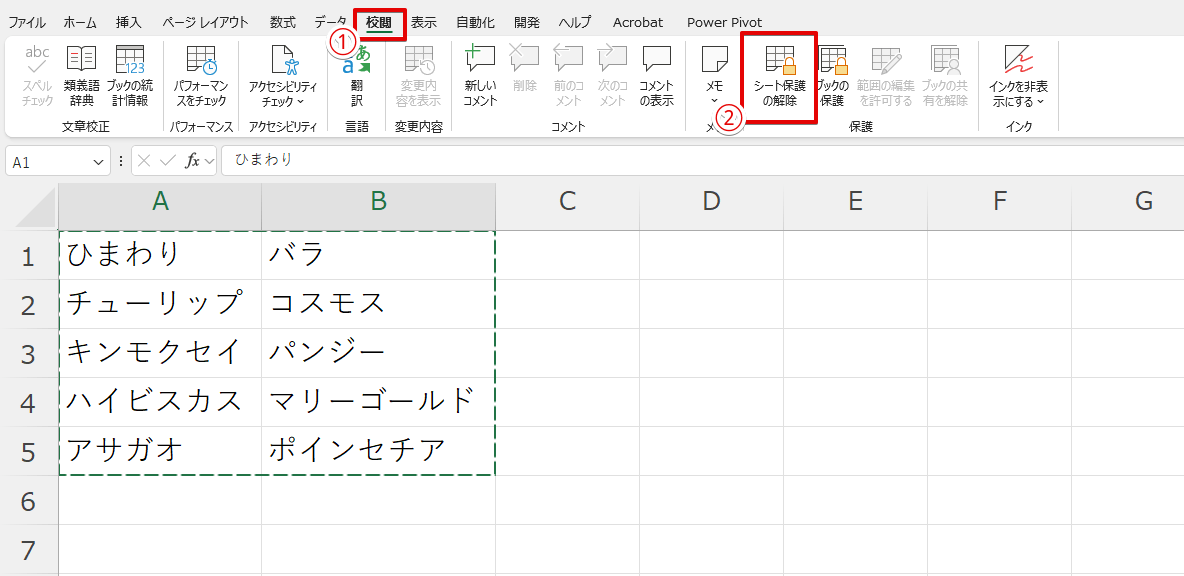
Task: Click the Protect Workbook (ブックの保護) icon
Action: 832,76
